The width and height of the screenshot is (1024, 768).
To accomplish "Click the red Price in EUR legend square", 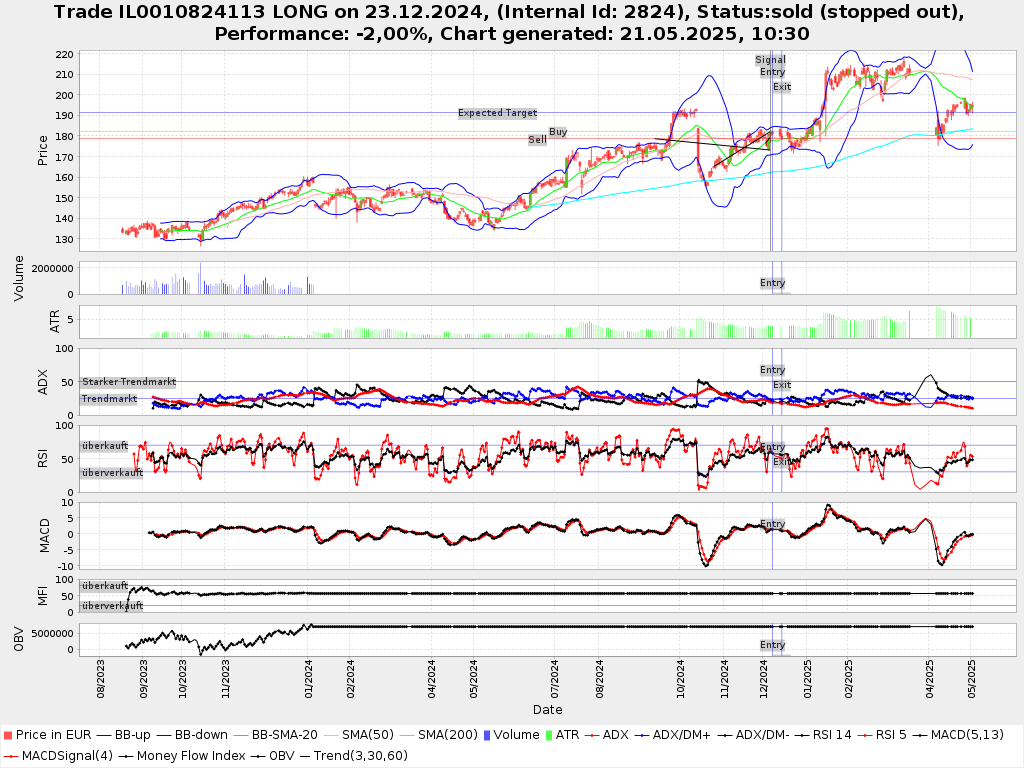I will 9,735.
